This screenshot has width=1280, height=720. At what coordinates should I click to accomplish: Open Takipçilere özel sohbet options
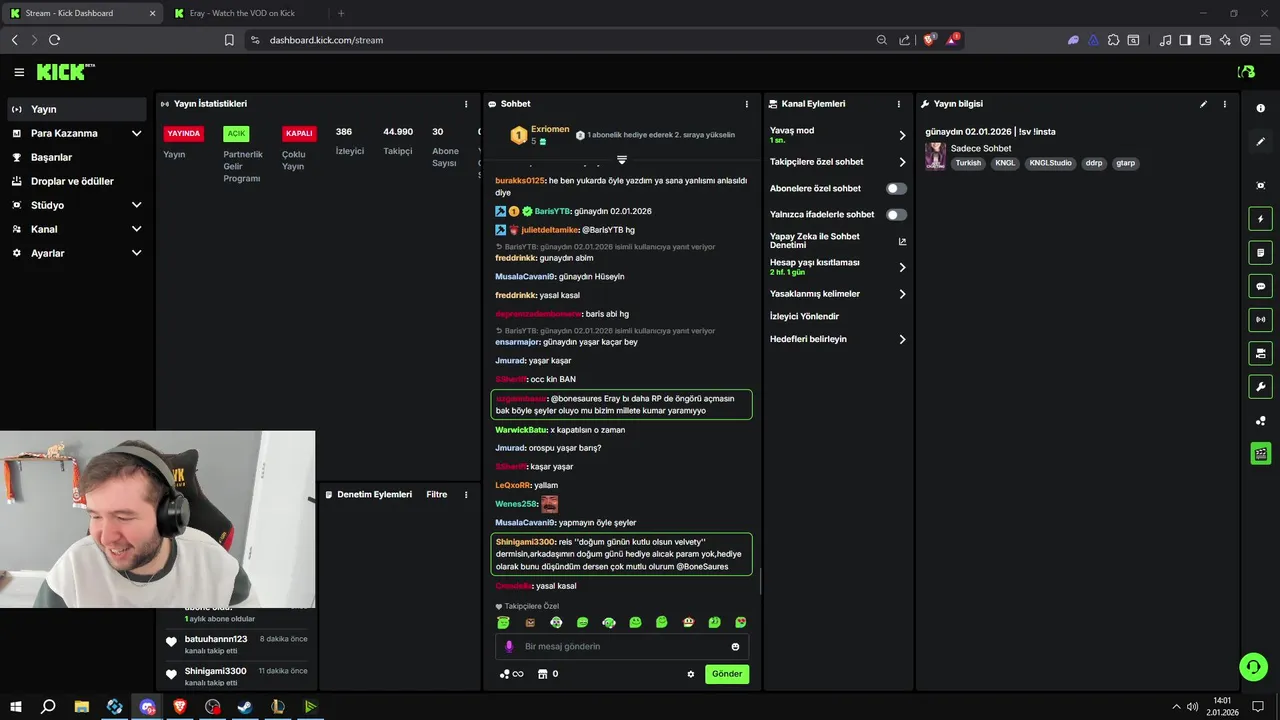click(x=838, y=162)
